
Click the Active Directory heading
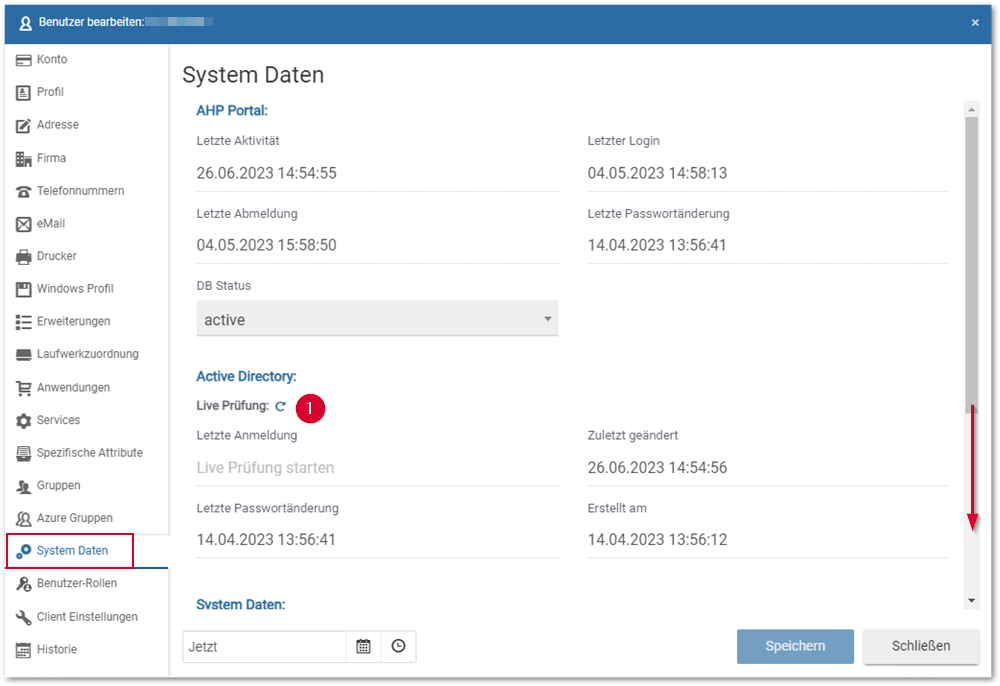click(246, 377)
